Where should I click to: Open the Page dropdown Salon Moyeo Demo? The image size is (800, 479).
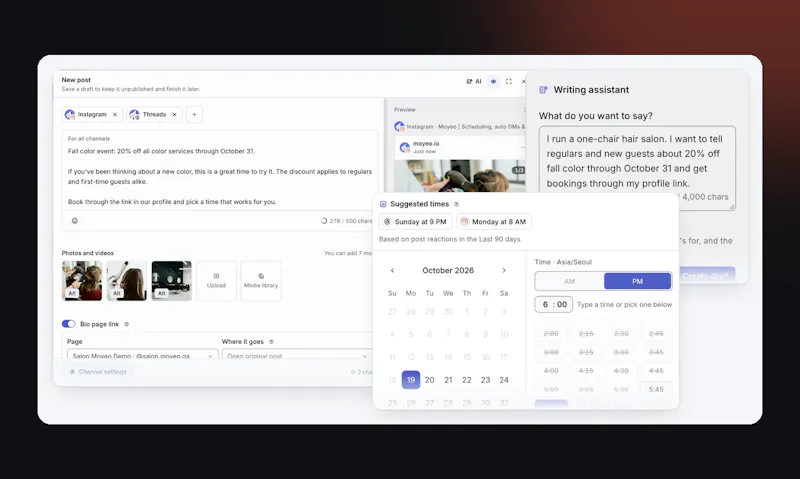pyautogui.click(x=142, y=355)
